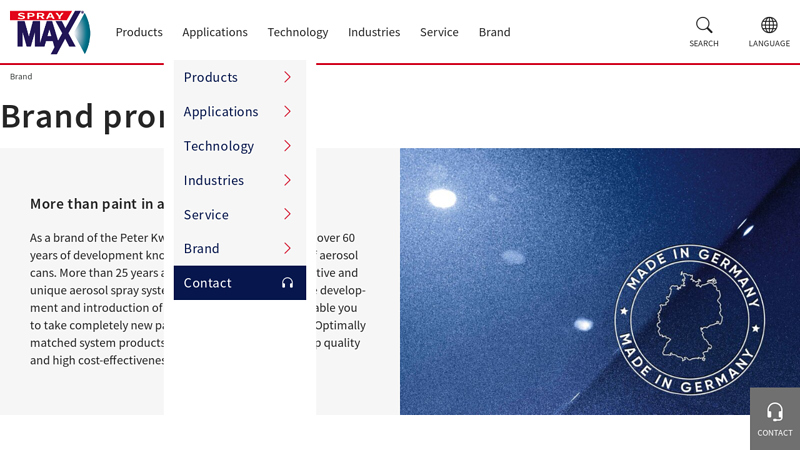Screen dimensions: 800x450
Task: Select Products in top navigation bar
Action: (139, 32)
